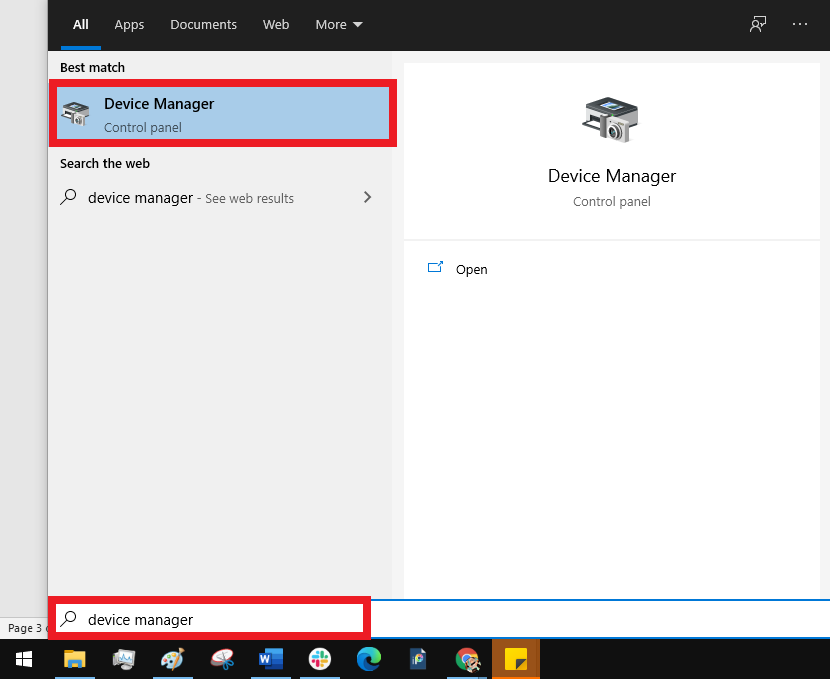Launch Microsoft Edge from the taskbar
This screenshot has height=679, width=830.
click(x=368, y=659)
